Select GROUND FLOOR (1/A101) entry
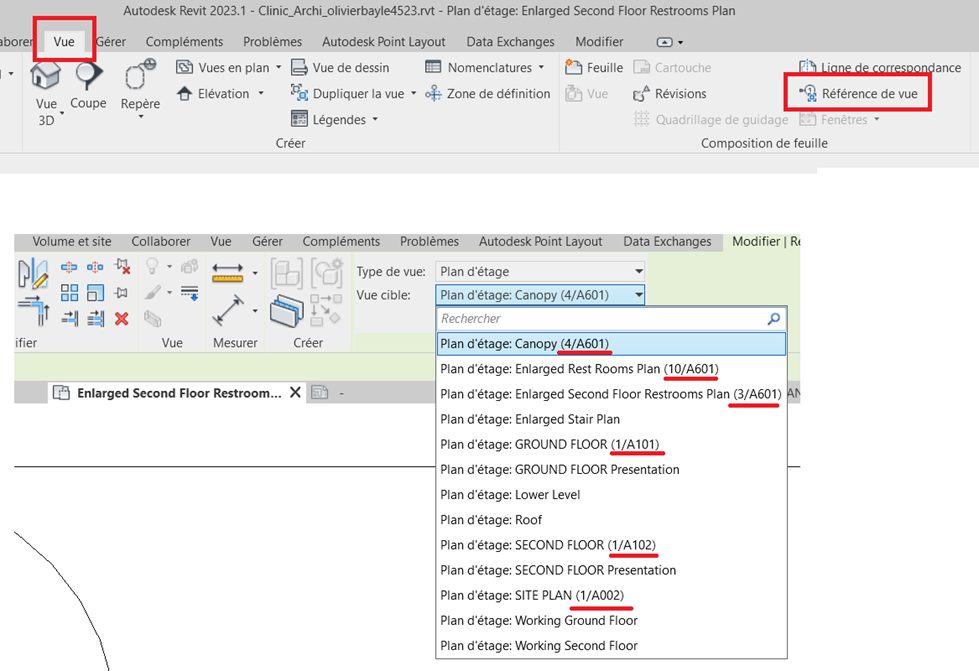The image size is (979, 671). [x=611, y=444]
